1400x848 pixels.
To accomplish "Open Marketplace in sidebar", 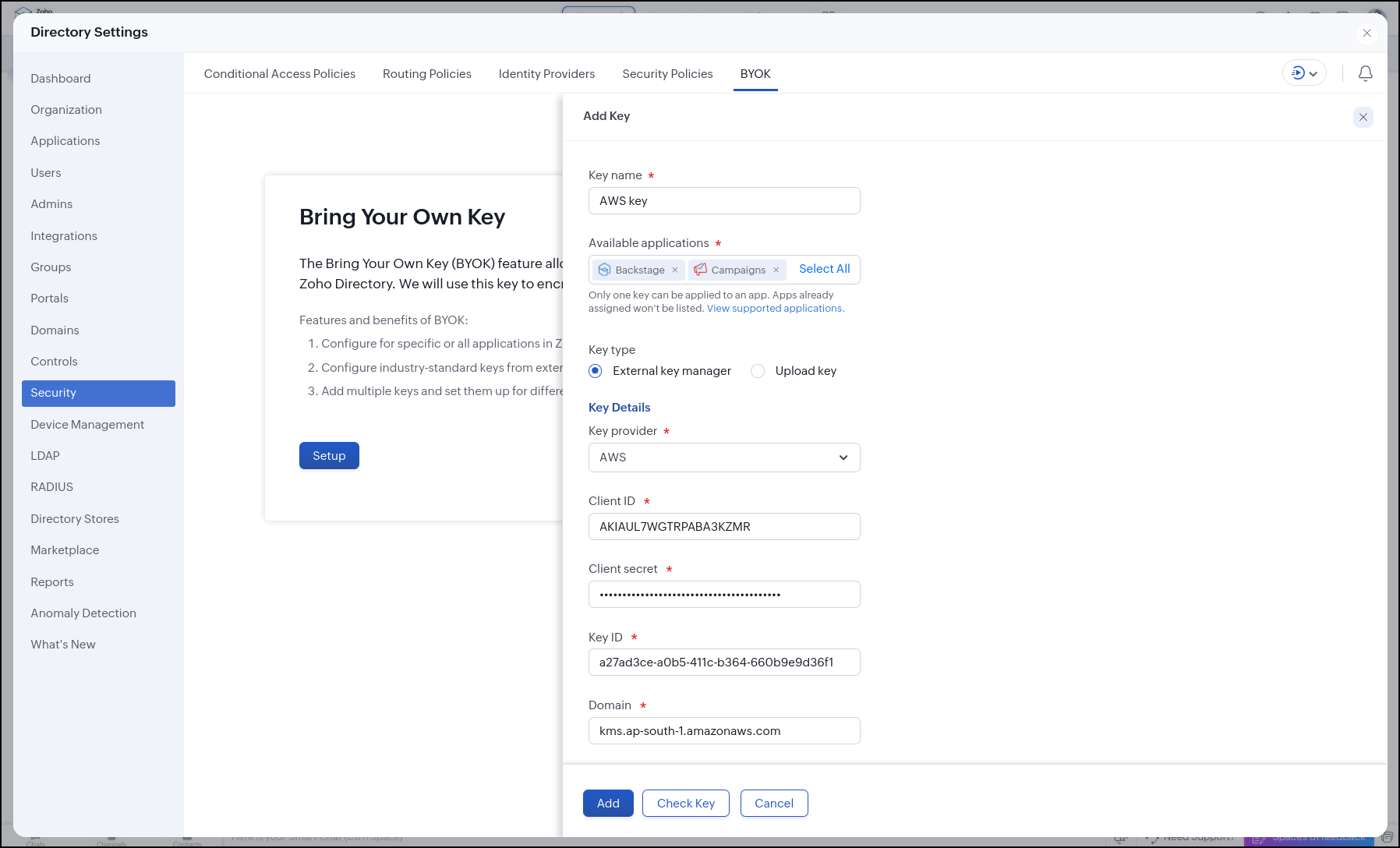I will pos(98,550).
